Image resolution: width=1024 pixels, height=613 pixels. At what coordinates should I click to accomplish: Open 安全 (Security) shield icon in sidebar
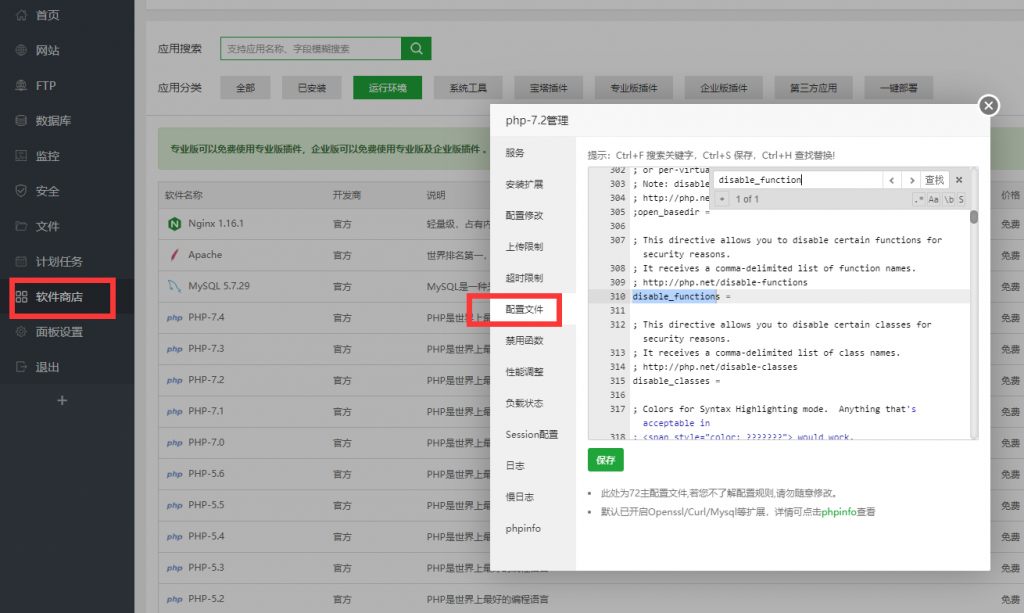21,191
